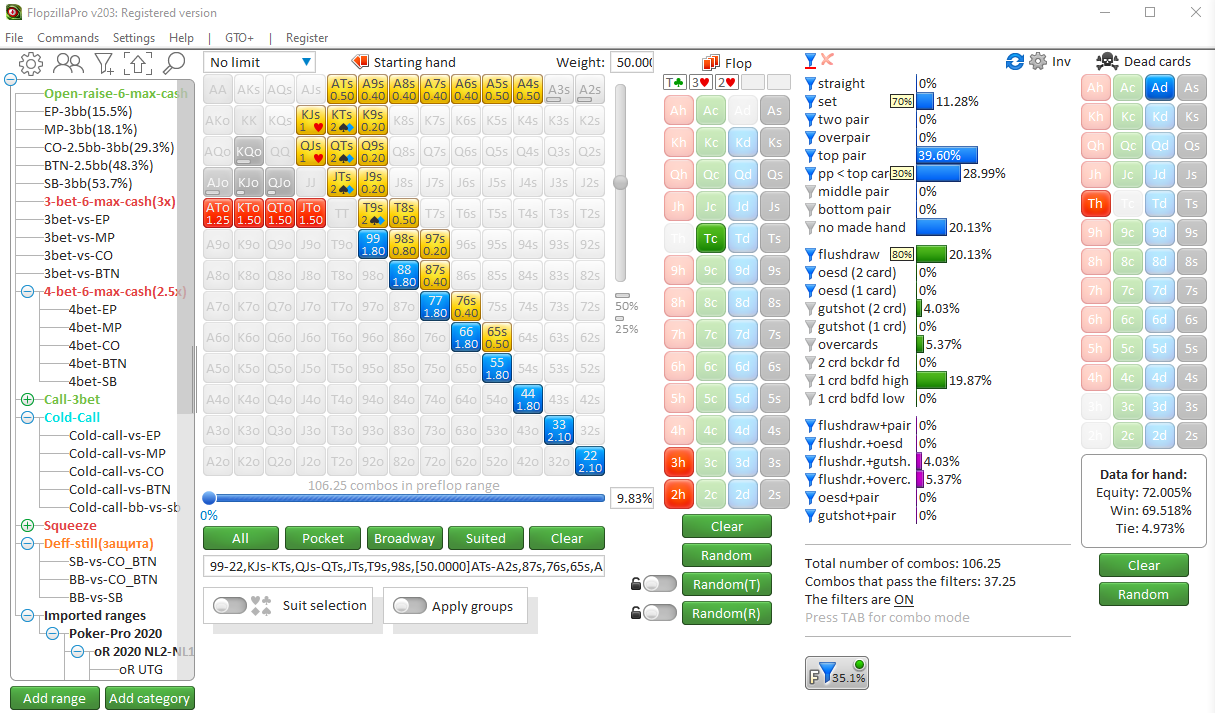Click the Random button under Flop cards

point(726,555)
